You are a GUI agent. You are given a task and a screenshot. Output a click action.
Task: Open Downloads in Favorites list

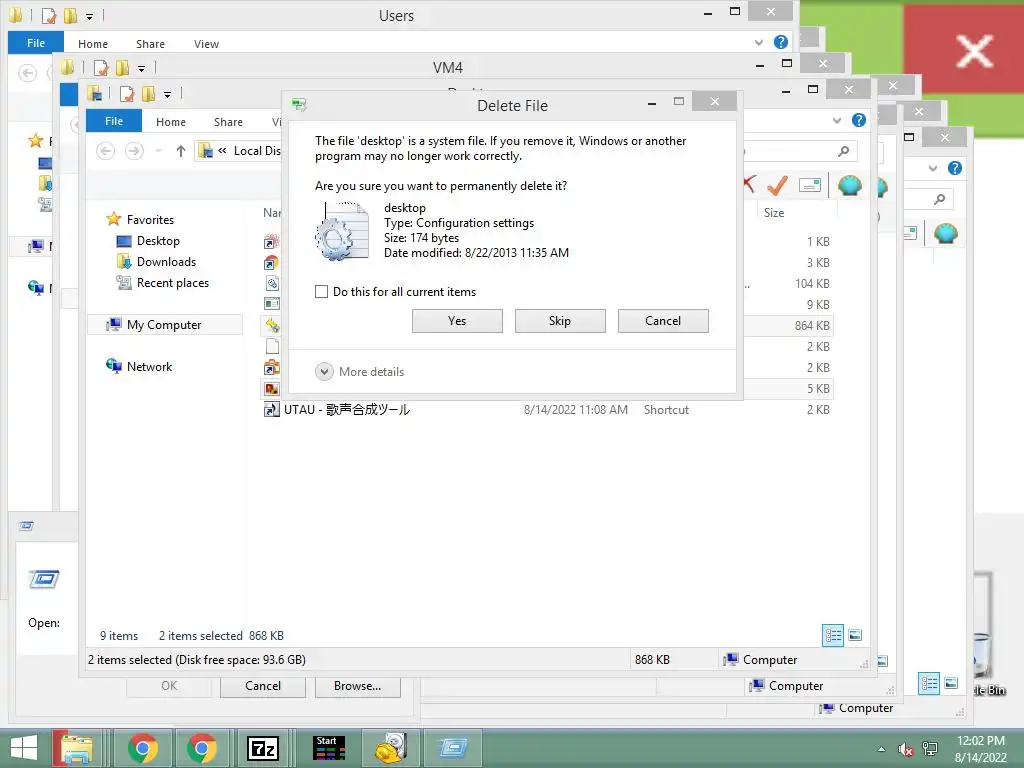tap(166, 262)
